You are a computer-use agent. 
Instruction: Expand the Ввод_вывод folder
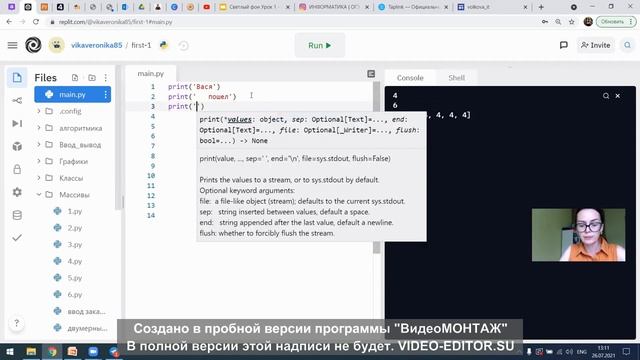pyautogui.click(x=39, y=144)
